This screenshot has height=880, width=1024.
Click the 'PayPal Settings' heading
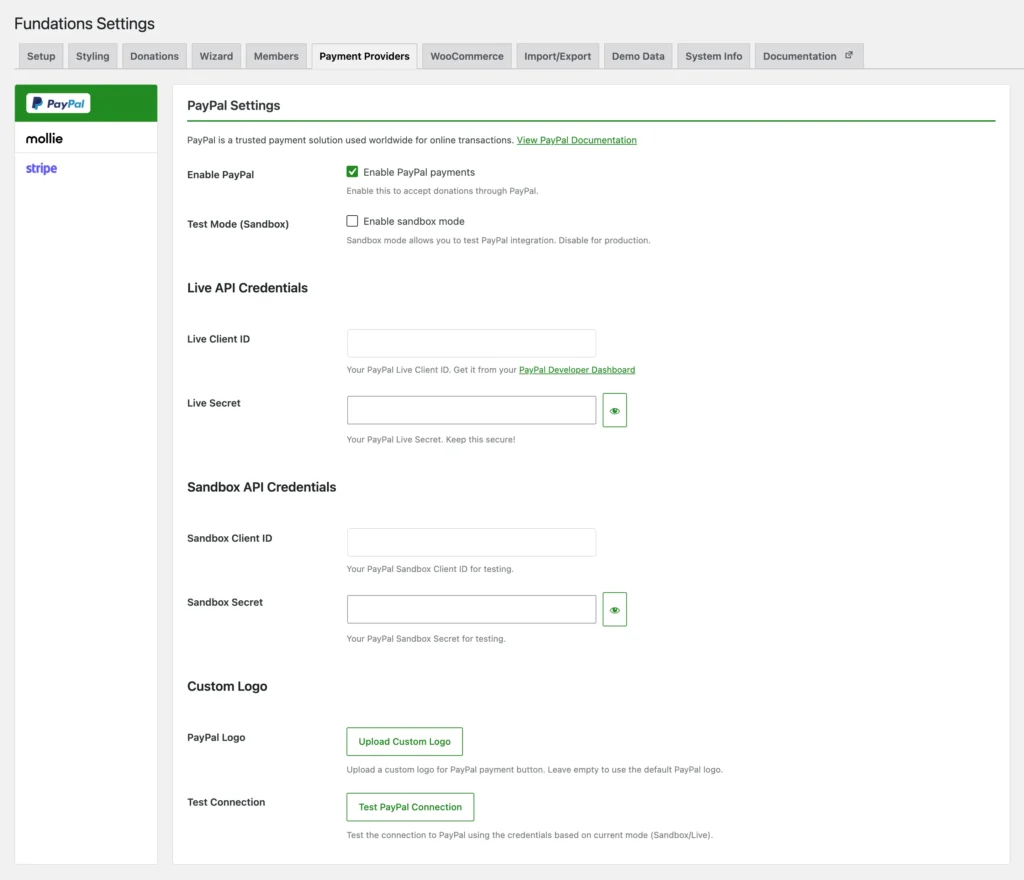234,105
